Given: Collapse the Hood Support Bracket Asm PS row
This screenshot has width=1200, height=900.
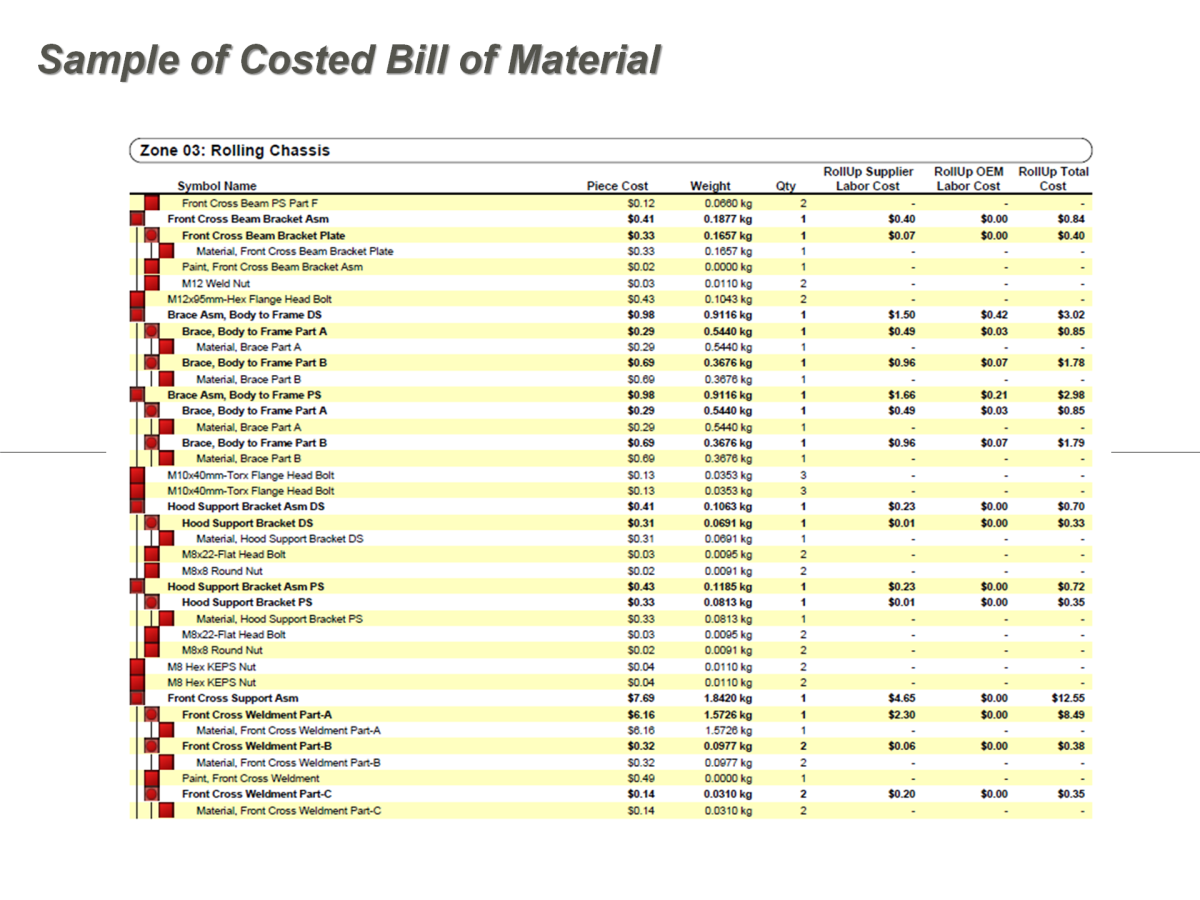Looking at the screenshot, I should point(138,587).
